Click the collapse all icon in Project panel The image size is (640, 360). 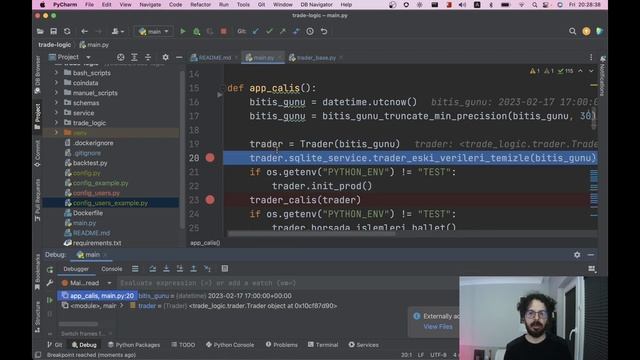coord(148,57)
